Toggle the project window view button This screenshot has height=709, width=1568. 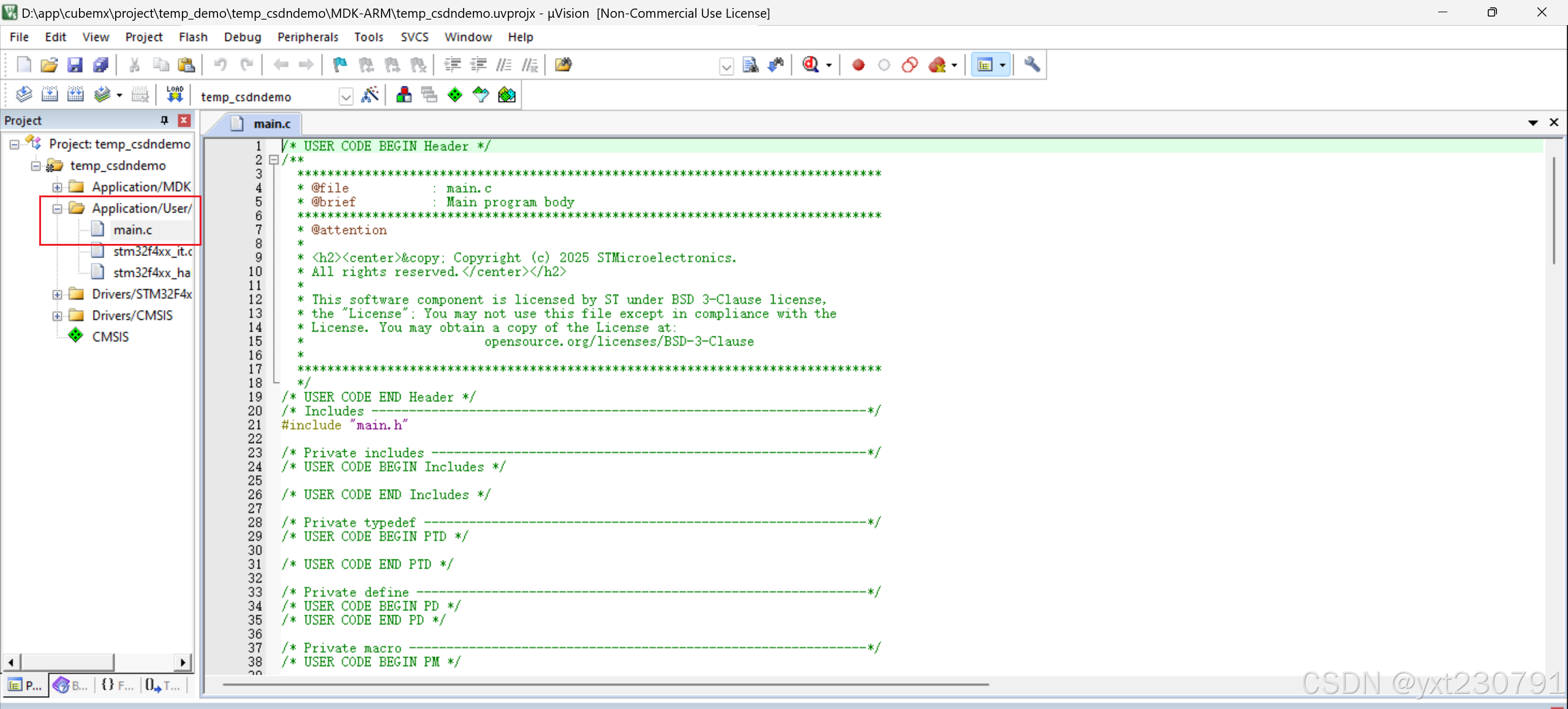(984, 65)
